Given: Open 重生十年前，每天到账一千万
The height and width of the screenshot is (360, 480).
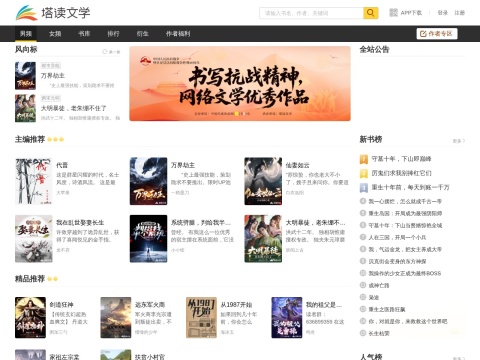Looking at the screenshot, I should pos(410,188).
